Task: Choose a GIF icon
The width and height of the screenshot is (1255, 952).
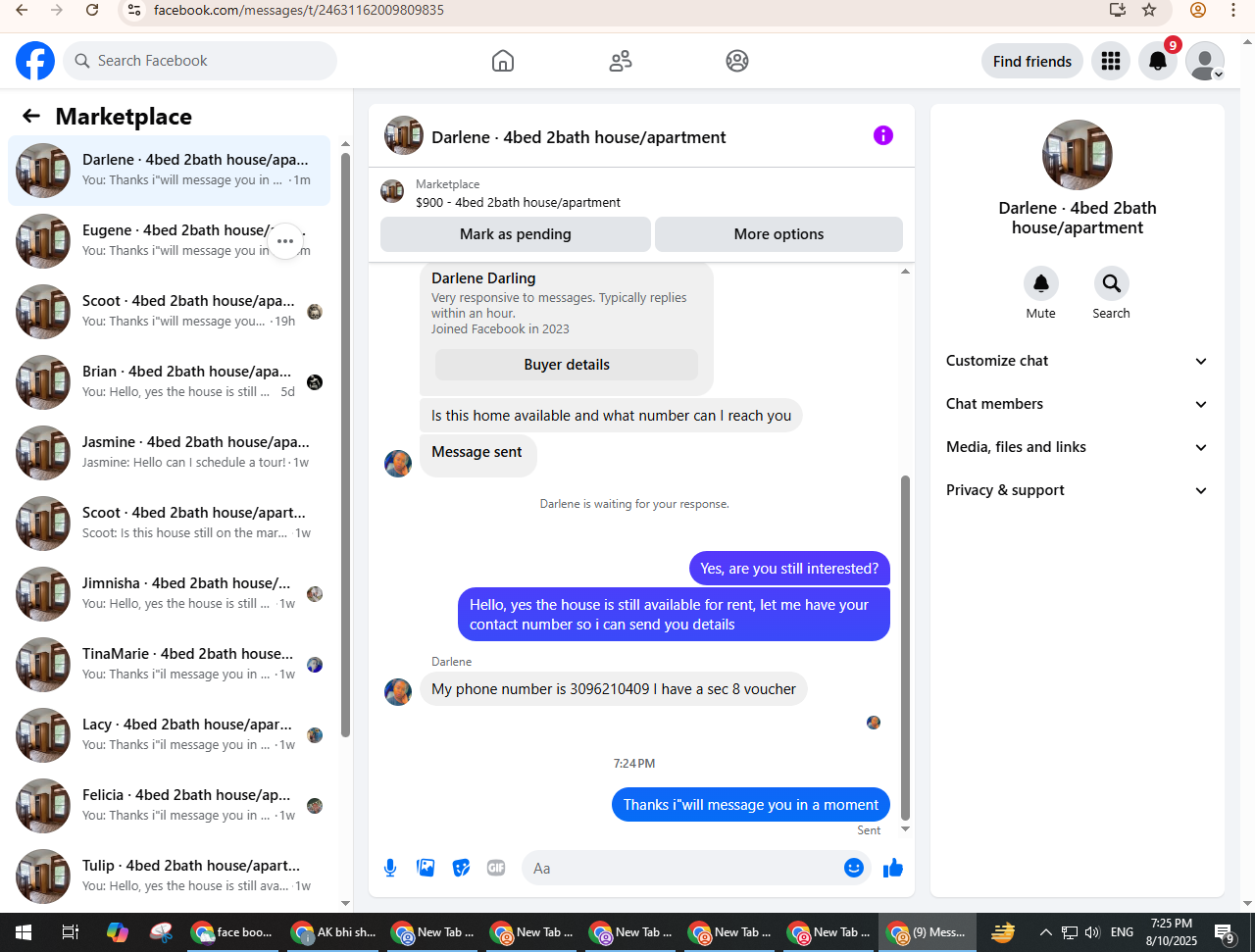Action: (496, 868)
